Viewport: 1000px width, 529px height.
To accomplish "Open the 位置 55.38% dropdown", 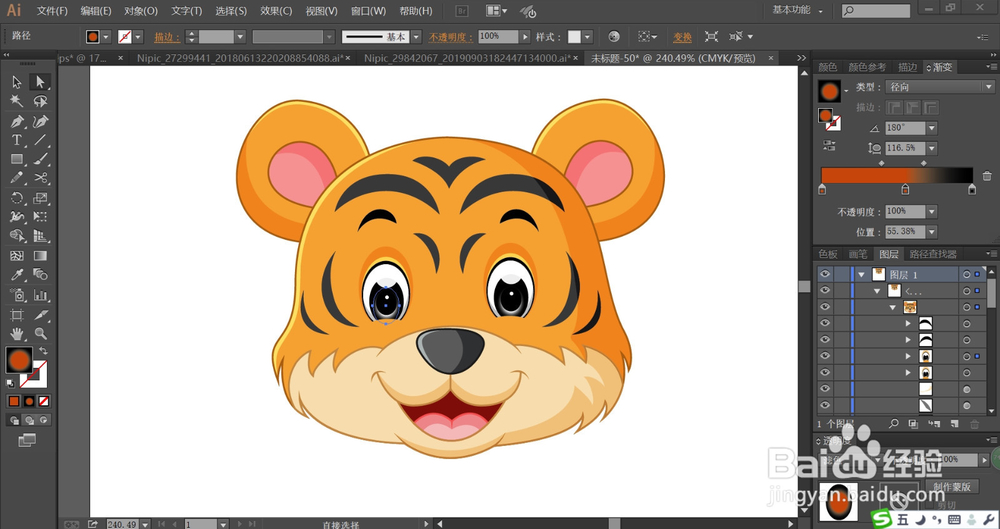I will [932, 232].
